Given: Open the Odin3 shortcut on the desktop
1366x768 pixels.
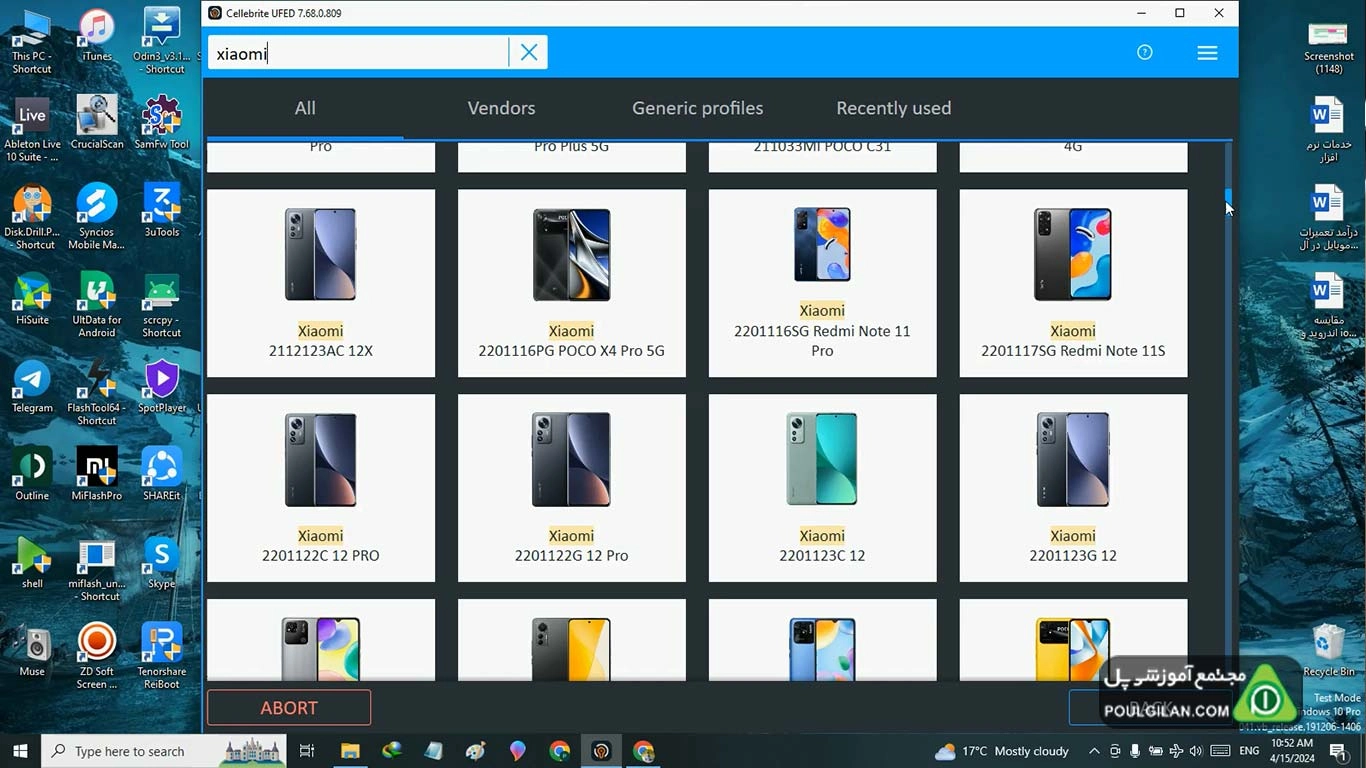Looking at the screenshot, I should pos(161,42).
